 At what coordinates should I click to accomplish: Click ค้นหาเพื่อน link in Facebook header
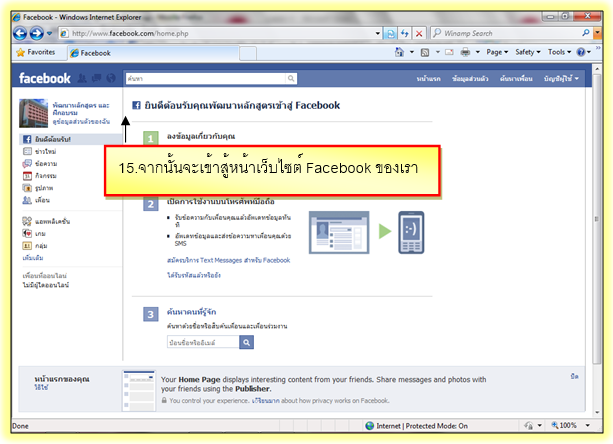click(516, 79)
